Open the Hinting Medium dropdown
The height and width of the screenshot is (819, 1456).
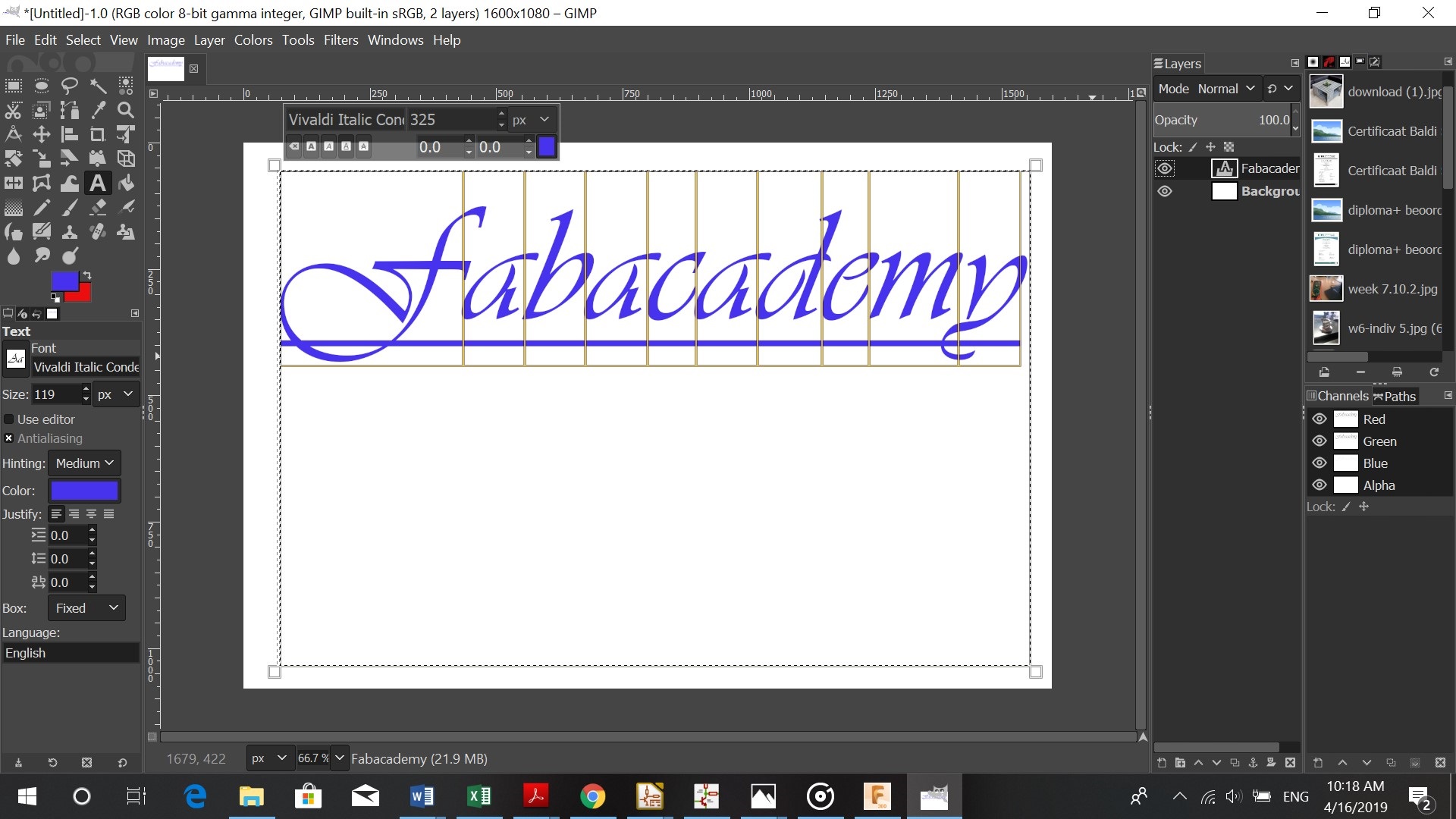(x=84, y=463)
